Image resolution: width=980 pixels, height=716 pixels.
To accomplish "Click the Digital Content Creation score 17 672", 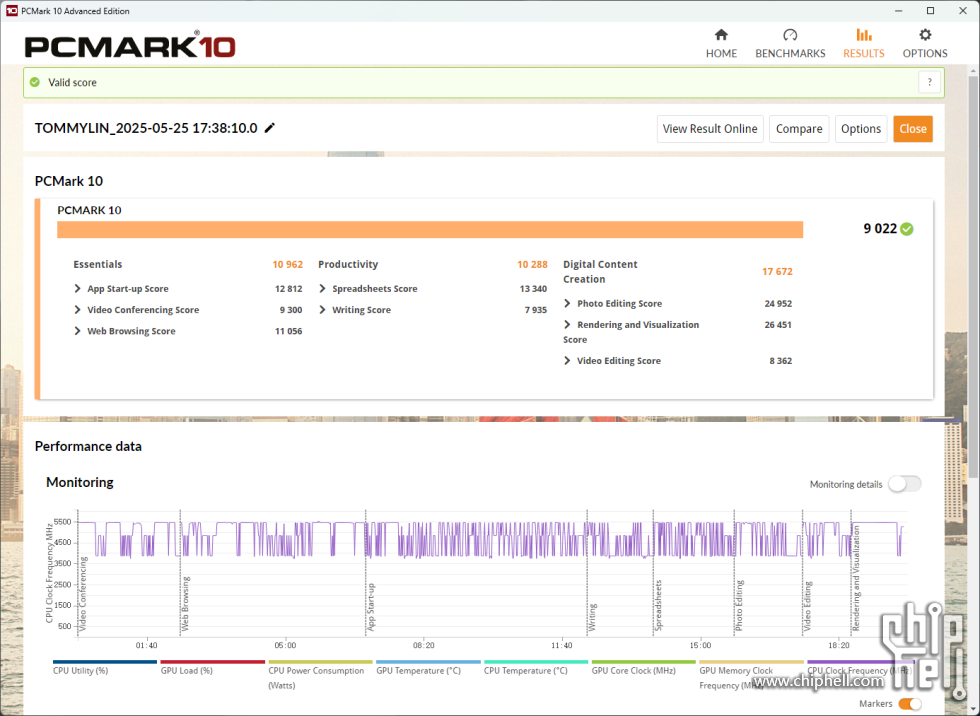I will click(777, 272).
